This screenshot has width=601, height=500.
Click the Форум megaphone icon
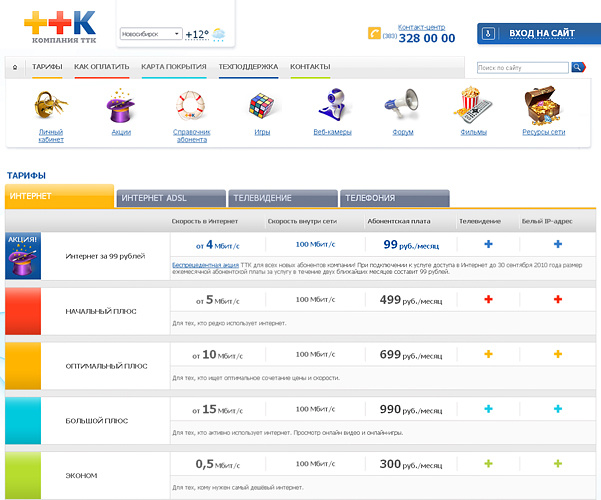pyautogui.click(x=402, y=104)
